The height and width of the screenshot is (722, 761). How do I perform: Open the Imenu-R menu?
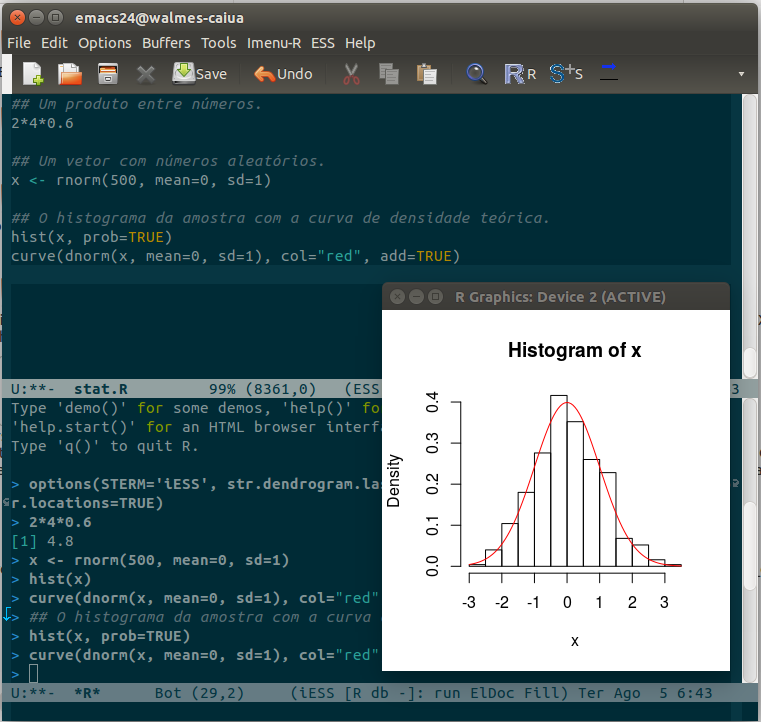coord(273,43)
